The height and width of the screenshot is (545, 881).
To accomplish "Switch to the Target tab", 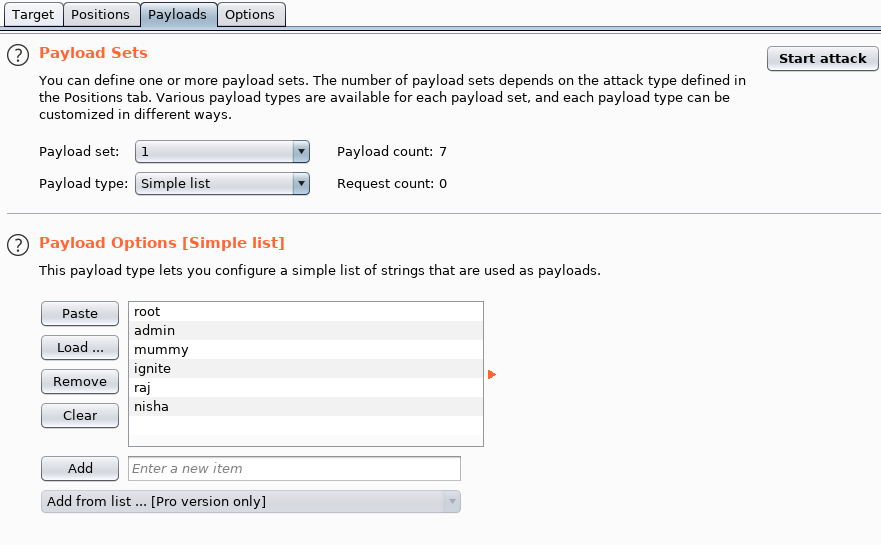I will pos(33,15).
